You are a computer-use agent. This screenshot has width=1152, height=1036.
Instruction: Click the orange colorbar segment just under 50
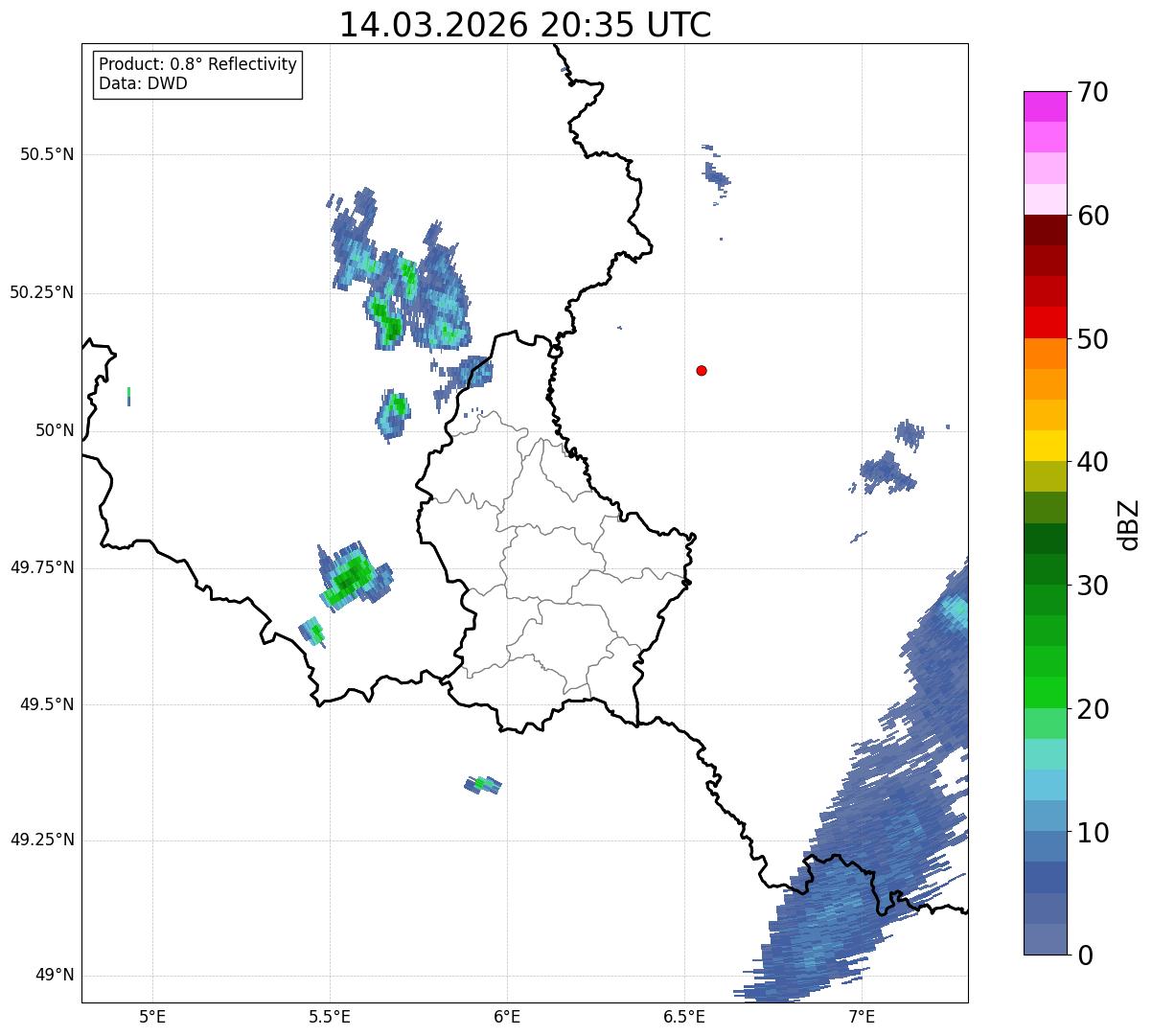coord(1045,354)
